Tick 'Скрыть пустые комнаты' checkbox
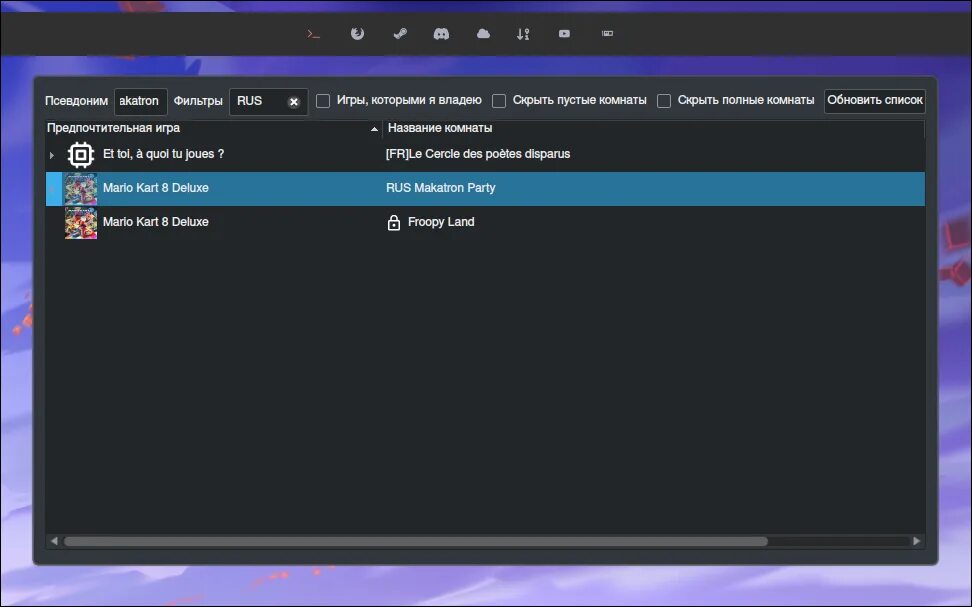This screenshot has height=607, width=972. point(499,101)
